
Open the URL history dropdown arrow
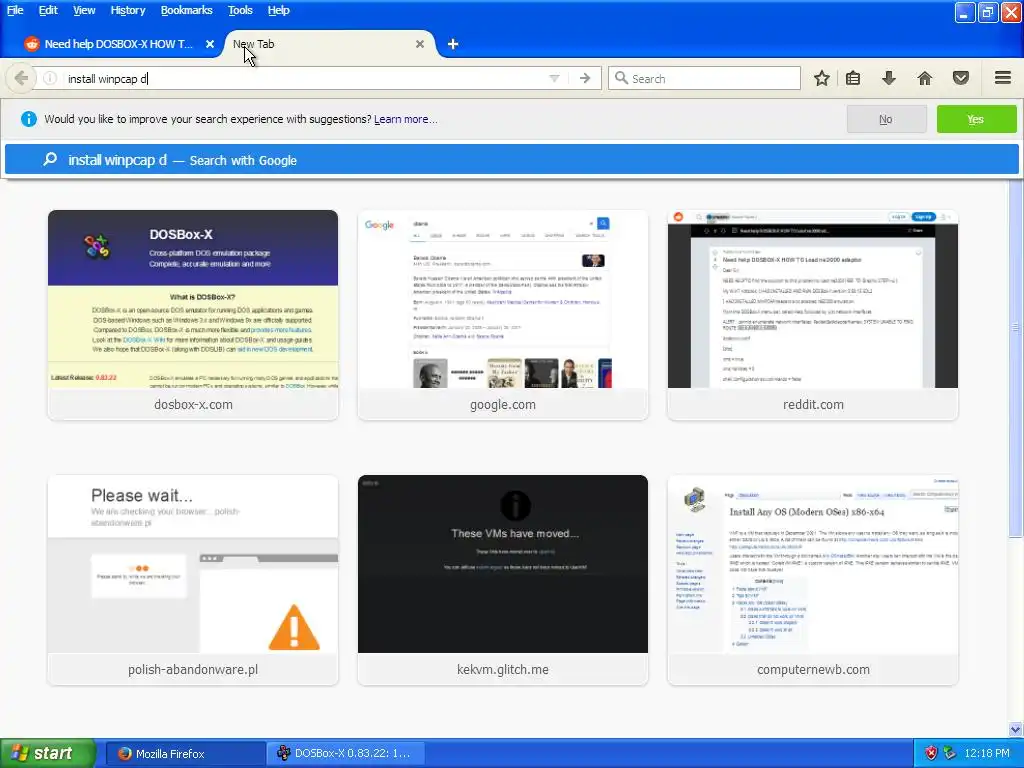(x=554, y=78)
